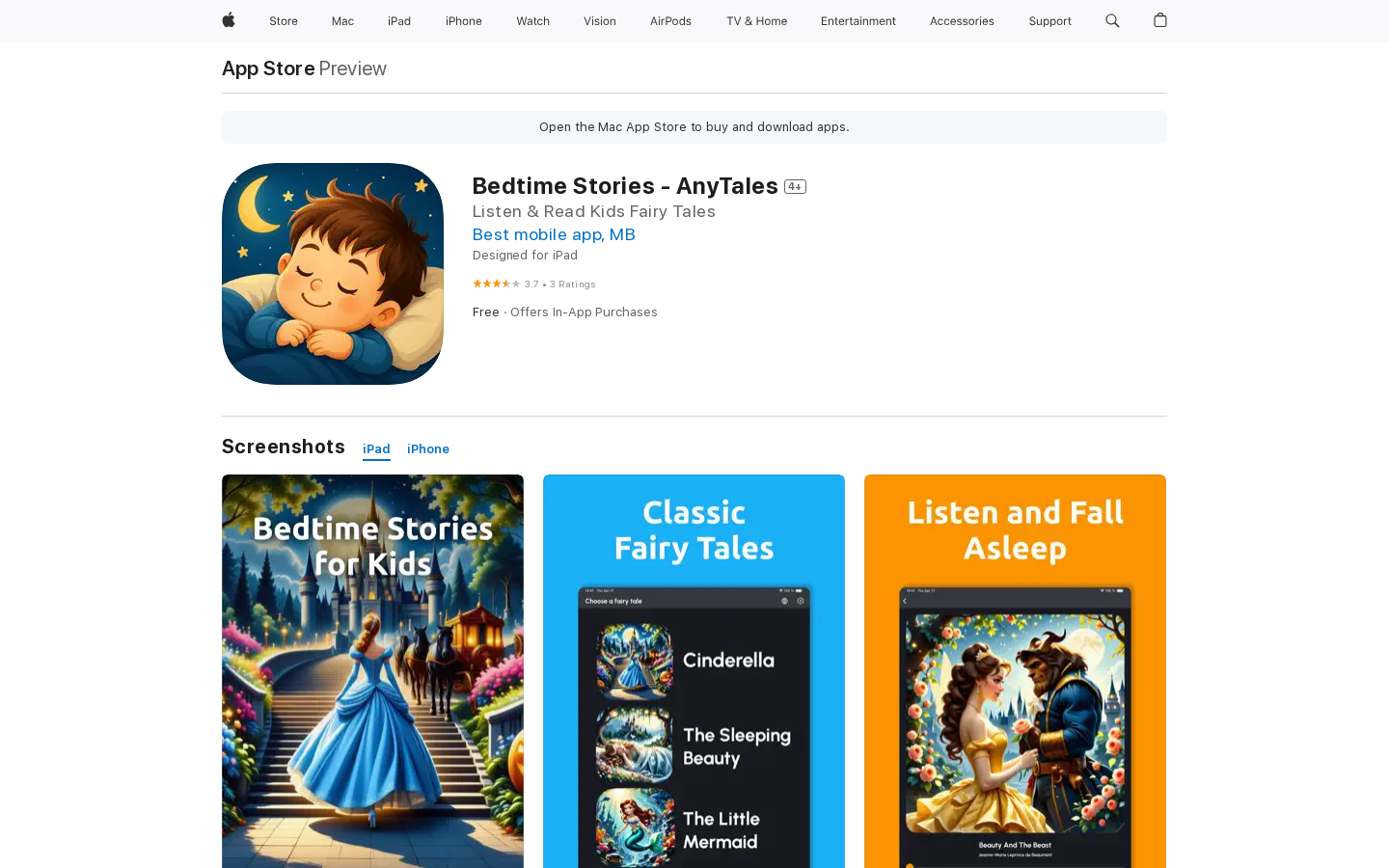Click the Apple logo icon
Viewport: 1389px width, 868px height.
click(229, 20)
